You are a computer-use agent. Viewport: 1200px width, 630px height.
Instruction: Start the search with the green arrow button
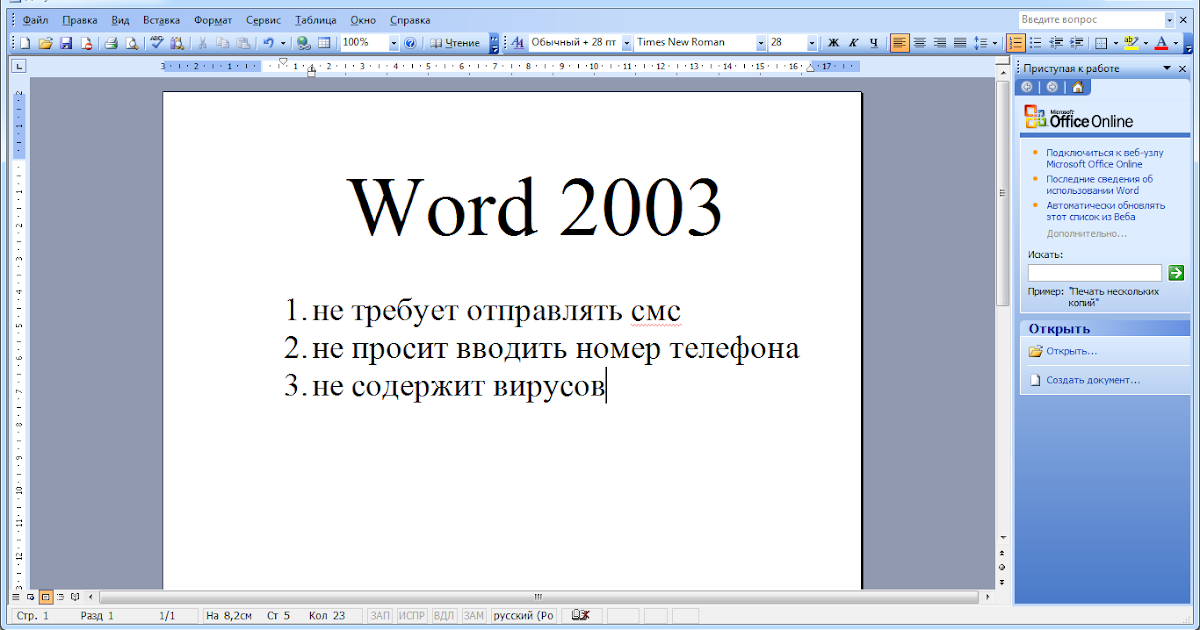tap(1176, 272)
